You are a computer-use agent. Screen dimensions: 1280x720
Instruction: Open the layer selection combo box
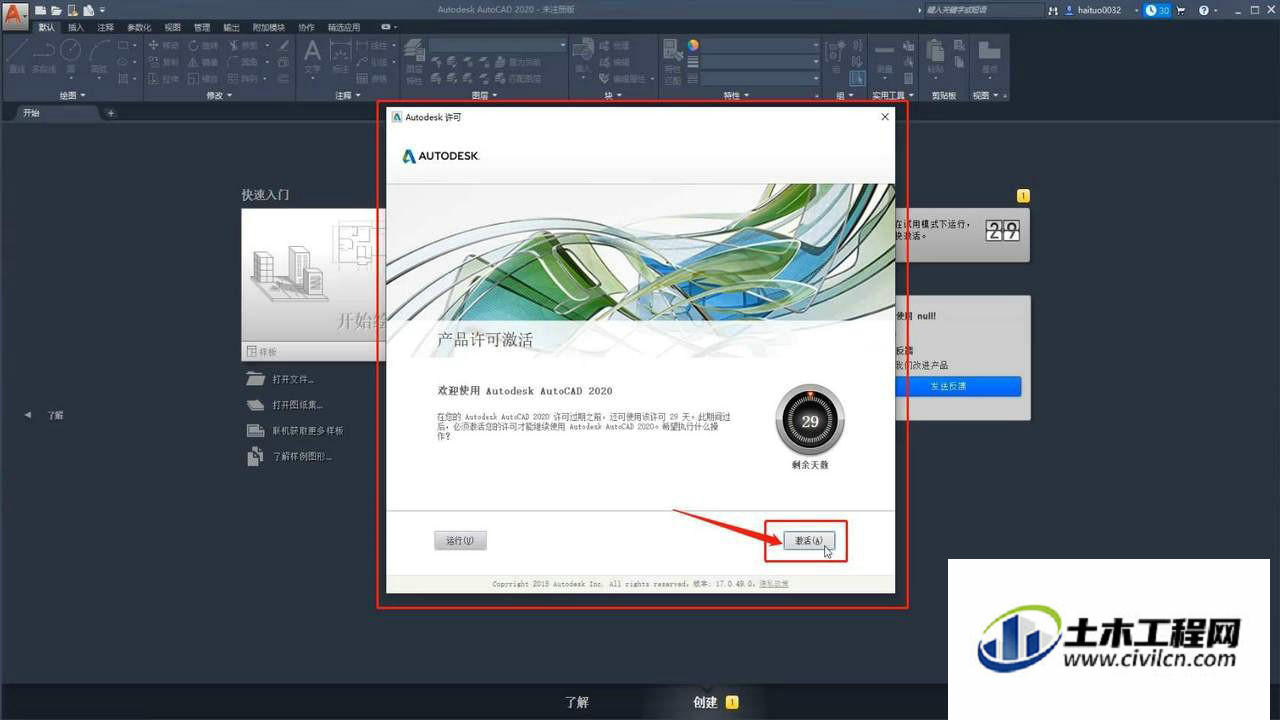[x=498, y=45]
